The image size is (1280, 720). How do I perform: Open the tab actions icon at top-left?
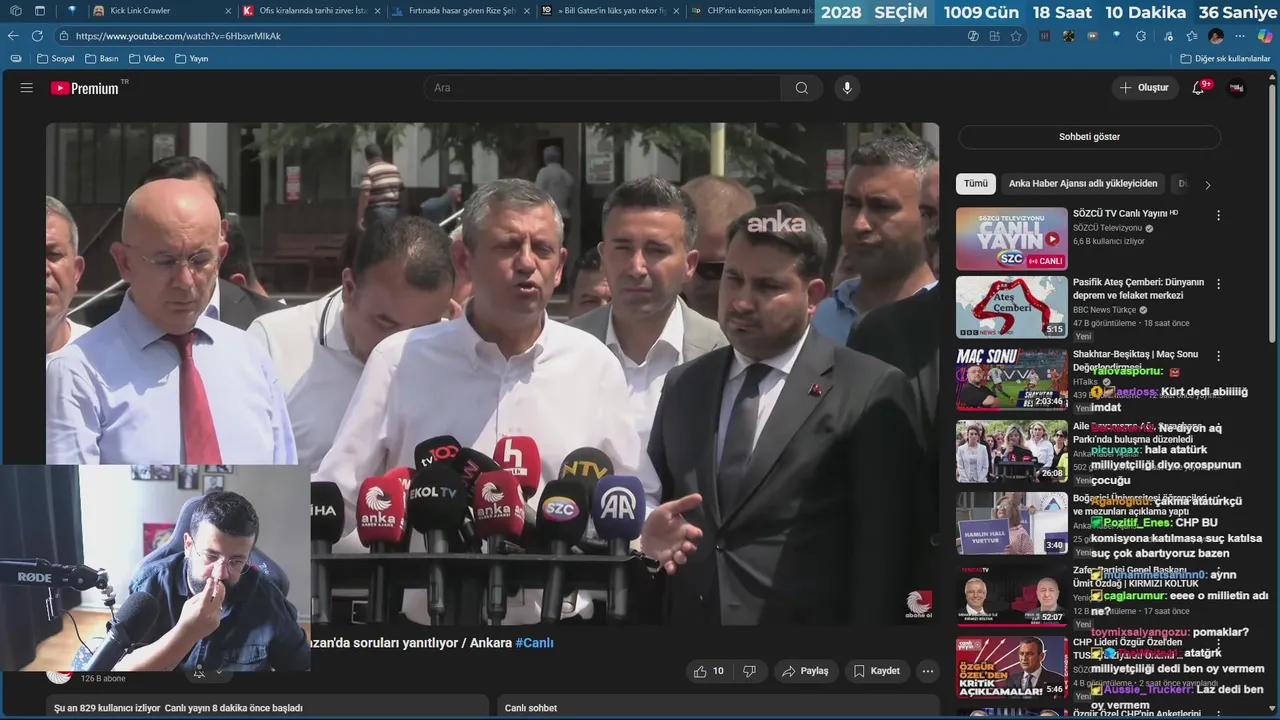click(14, 11)
